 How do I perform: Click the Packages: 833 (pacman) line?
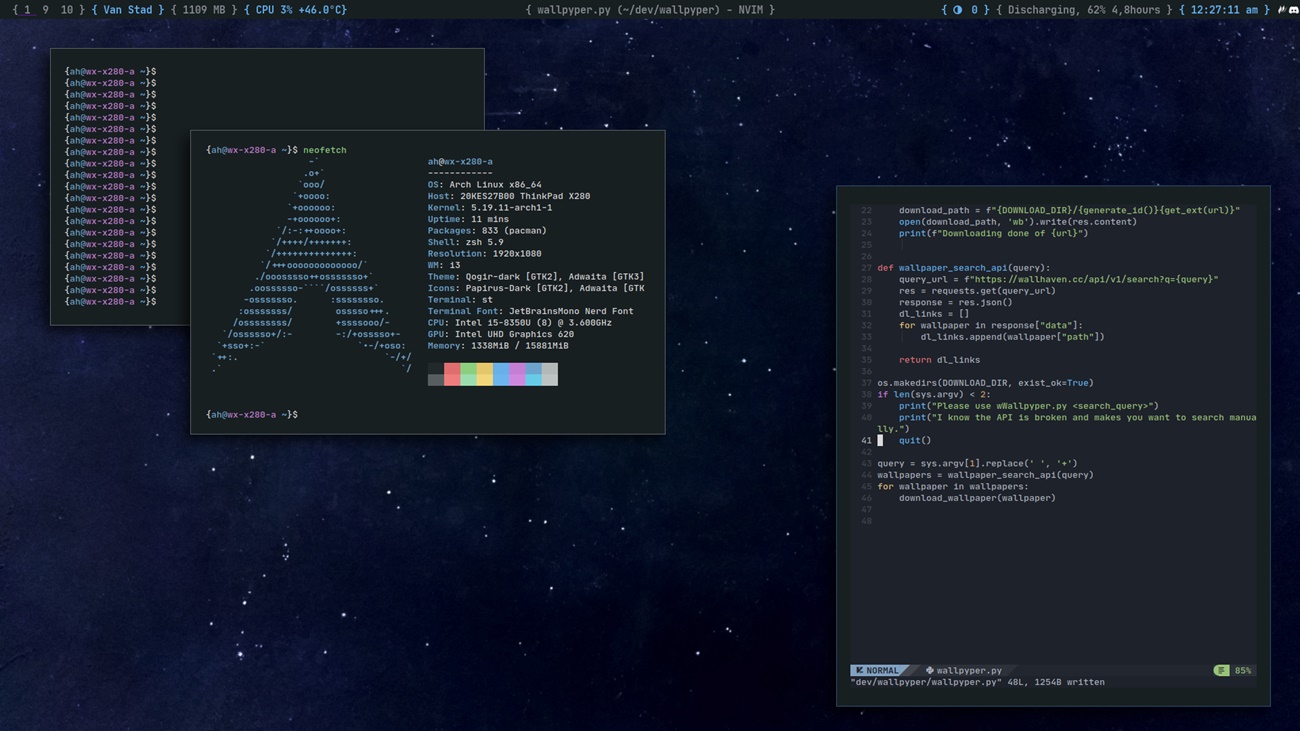click(487, 231)
